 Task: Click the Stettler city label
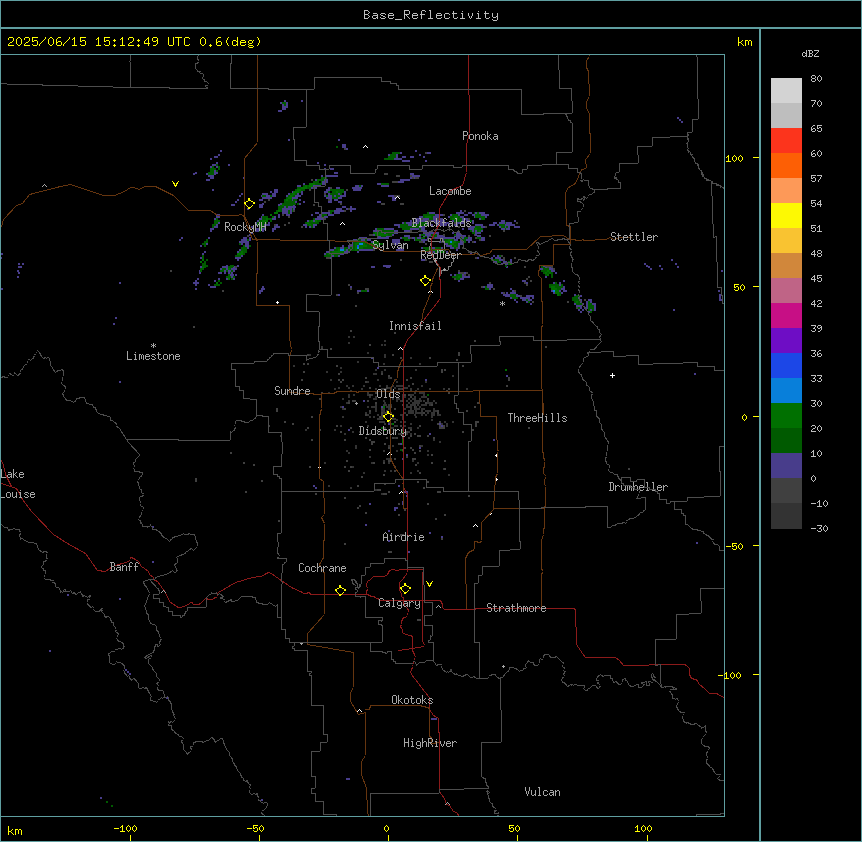pyautogui.click(x=634, y=237)
